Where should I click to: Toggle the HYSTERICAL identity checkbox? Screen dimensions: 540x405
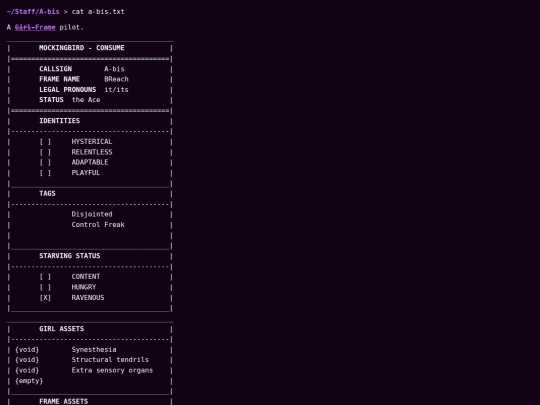[x=45, y=142]
